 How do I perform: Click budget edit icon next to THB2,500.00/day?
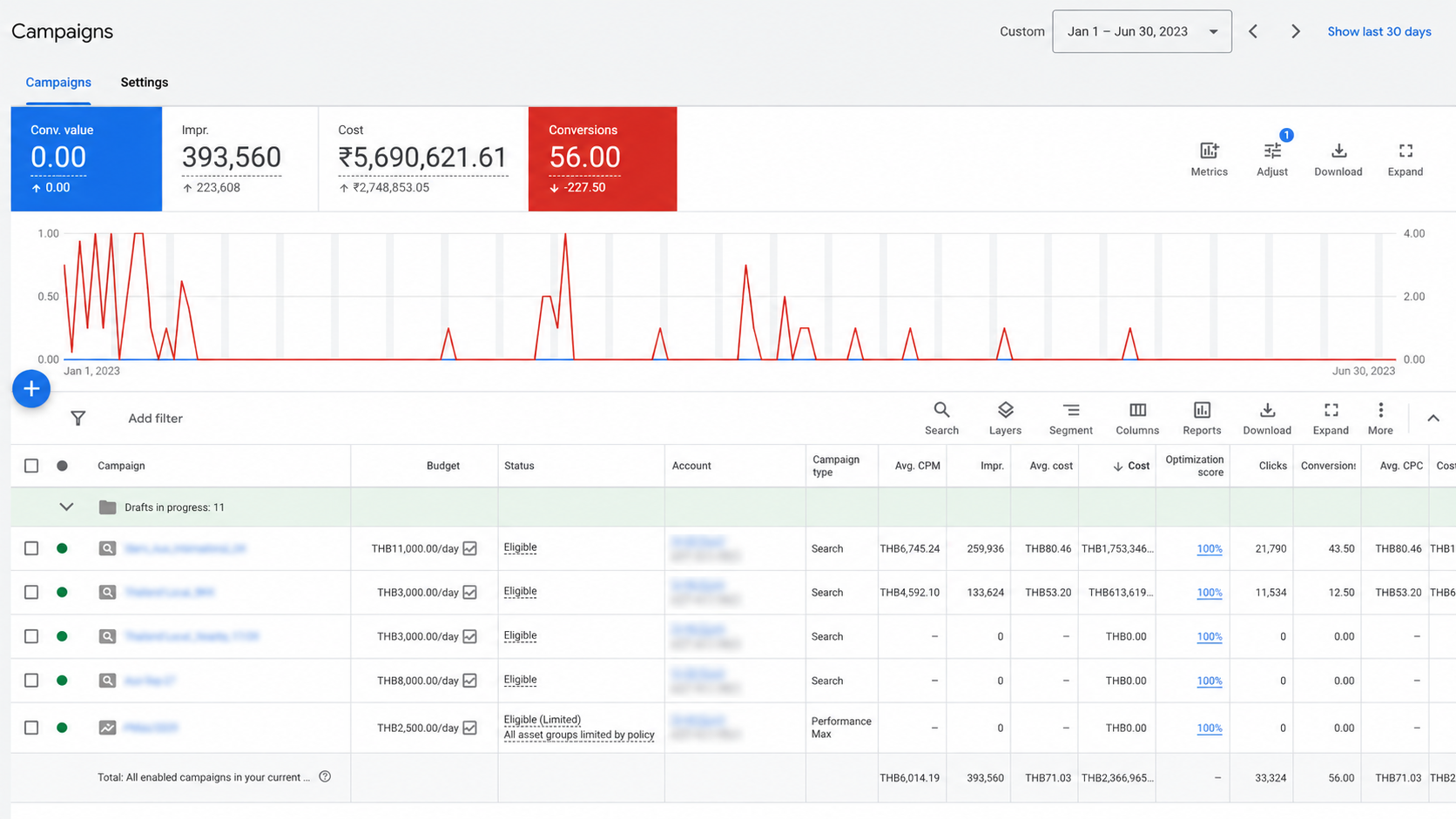coord(470,728)
